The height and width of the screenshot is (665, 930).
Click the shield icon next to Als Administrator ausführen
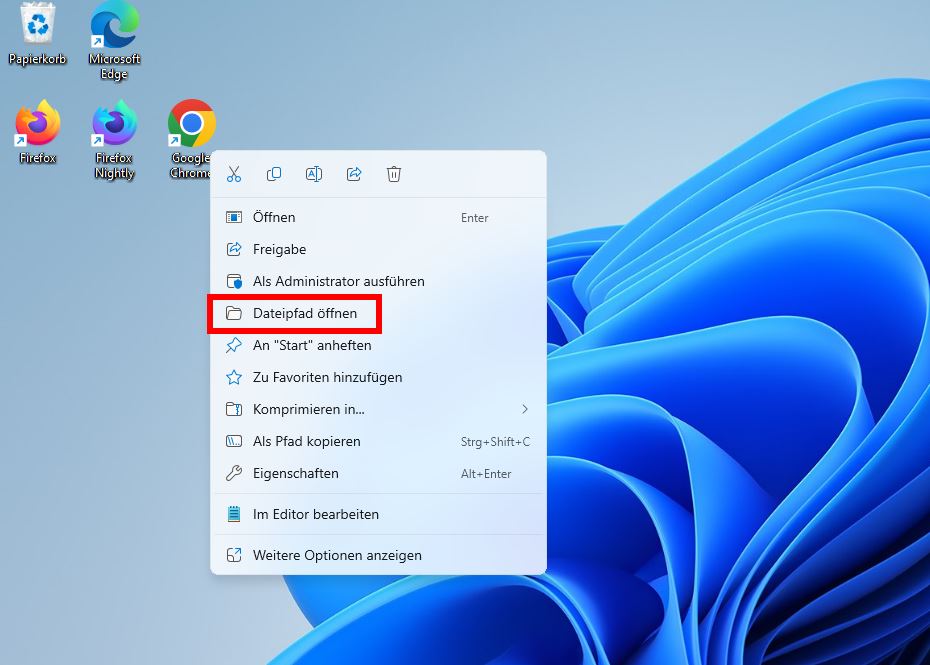[237, 281]
